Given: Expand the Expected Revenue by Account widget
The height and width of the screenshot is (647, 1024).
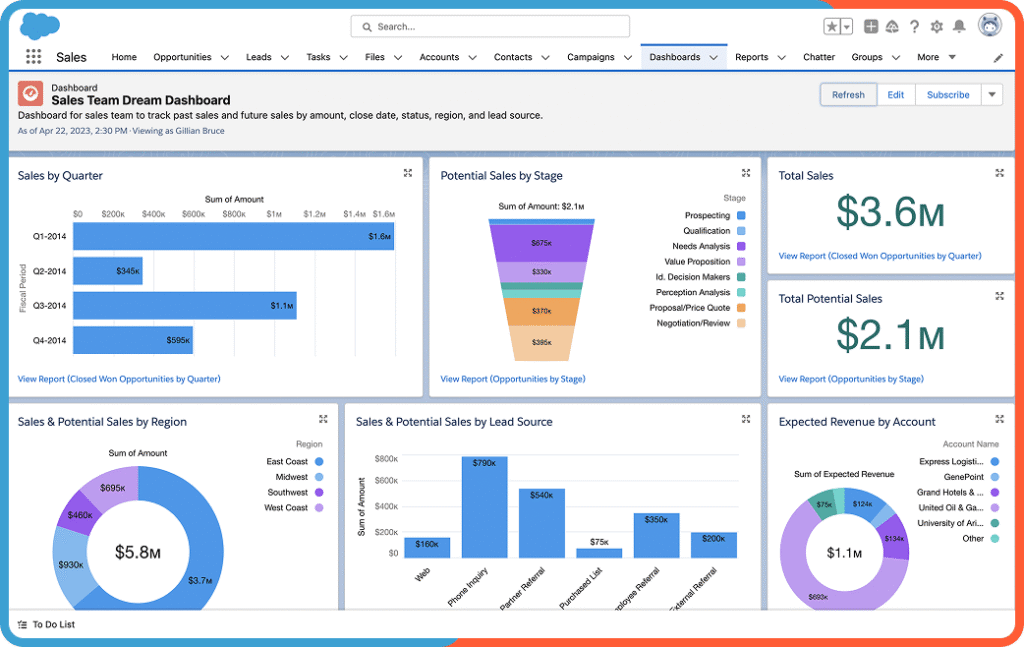Looking at the screenshot, I should coord(999,420).
